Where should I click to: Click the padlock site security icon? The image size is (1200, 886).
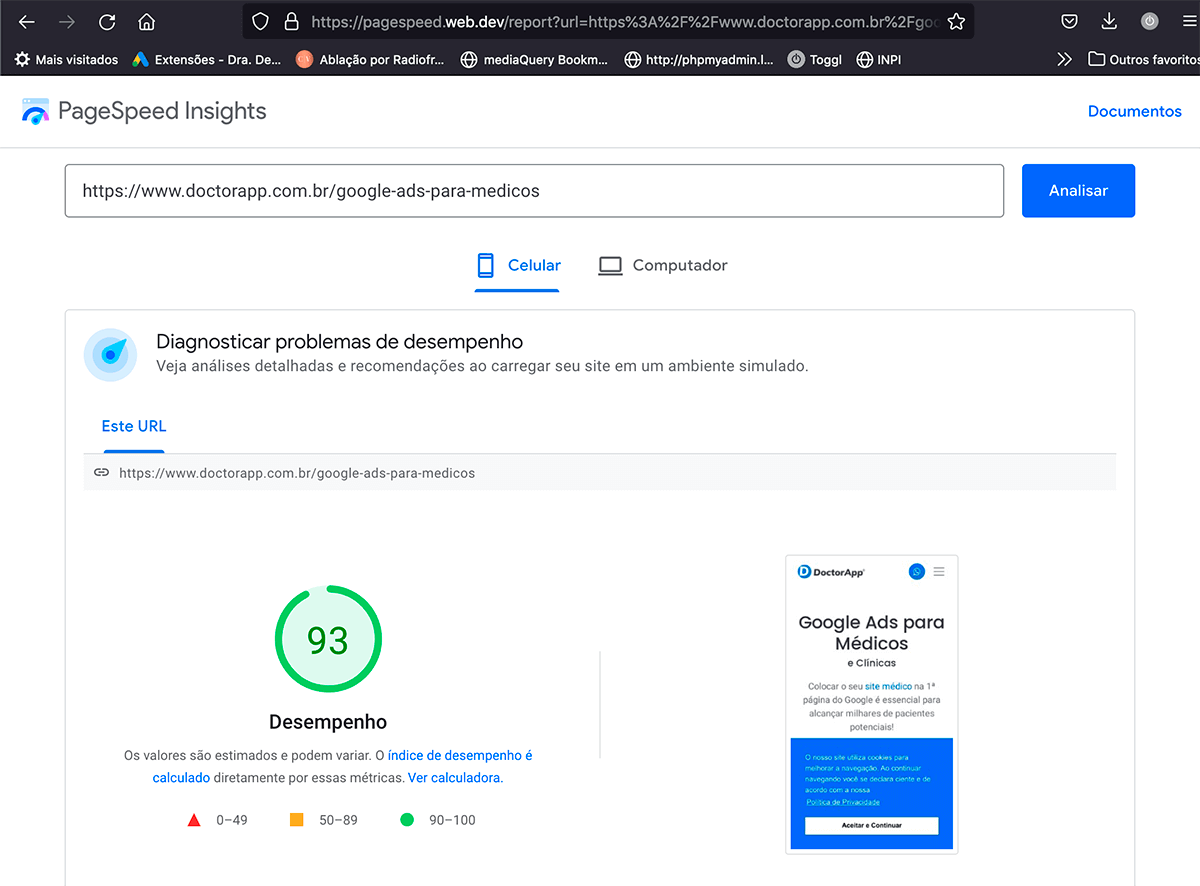tap(291, 21)
